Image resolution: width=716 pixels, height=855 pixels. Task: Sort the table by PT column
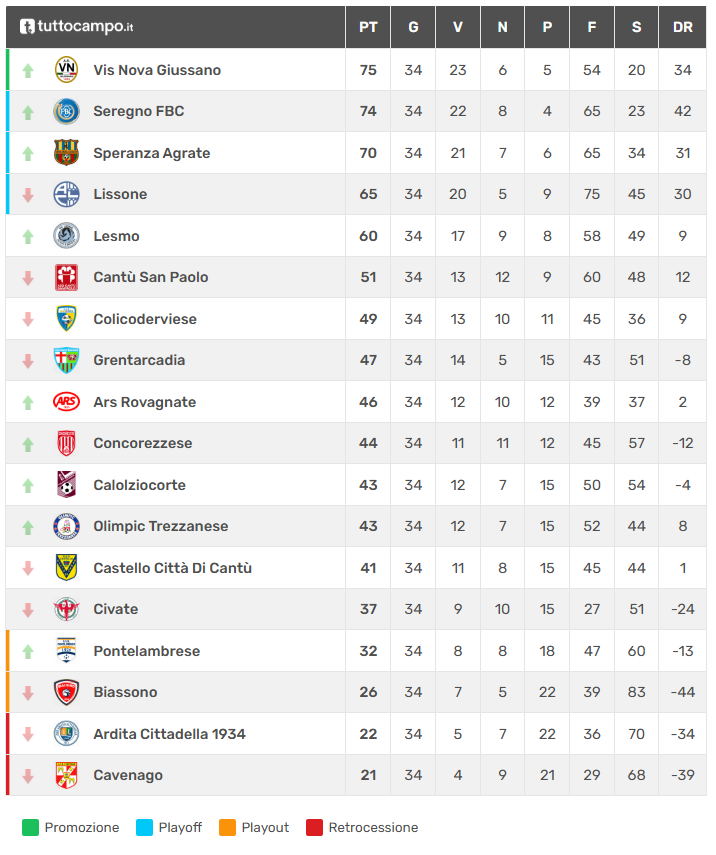click(x=368, y=27)
